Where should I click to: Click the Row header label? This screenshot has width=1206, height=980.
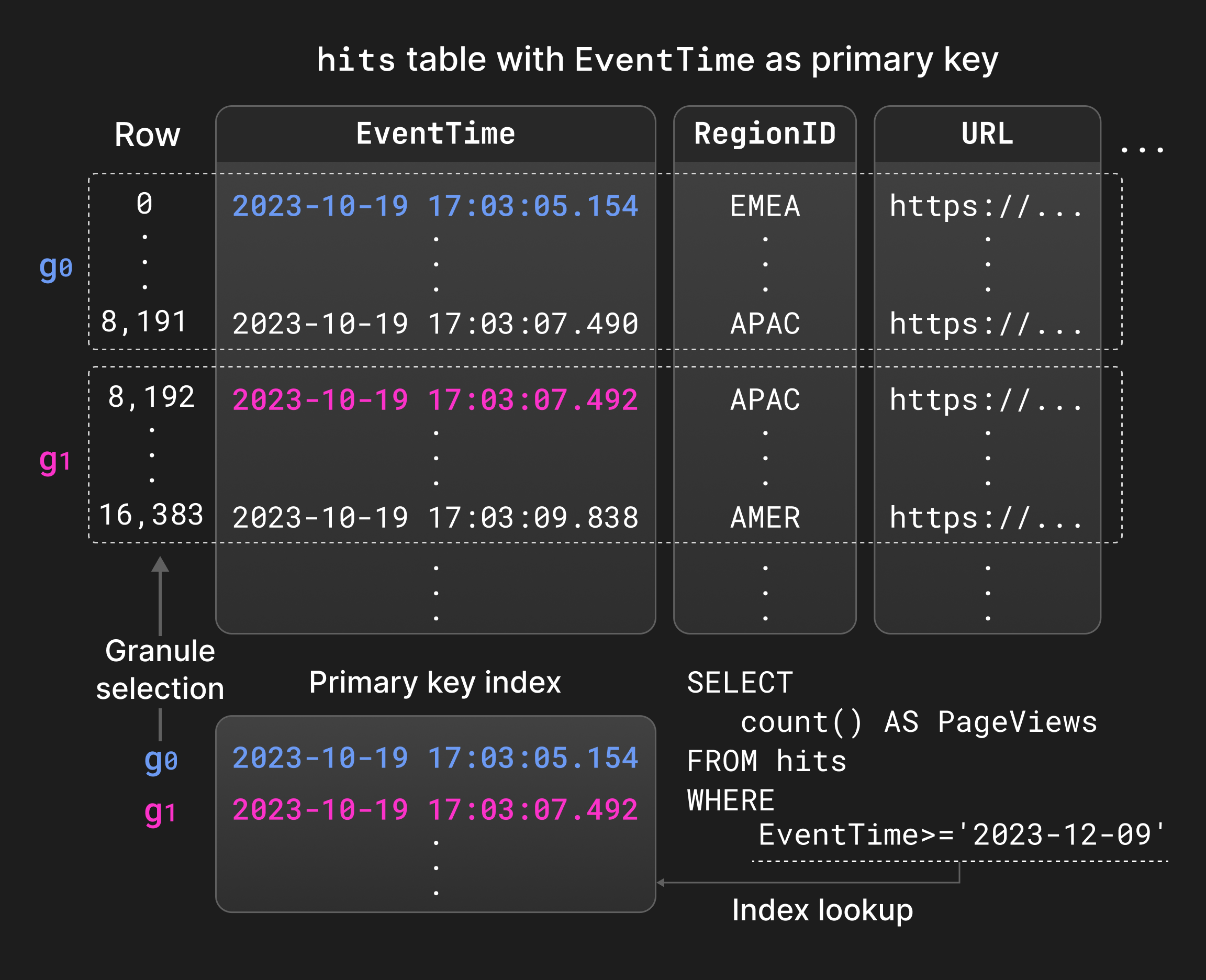point(147,135)
